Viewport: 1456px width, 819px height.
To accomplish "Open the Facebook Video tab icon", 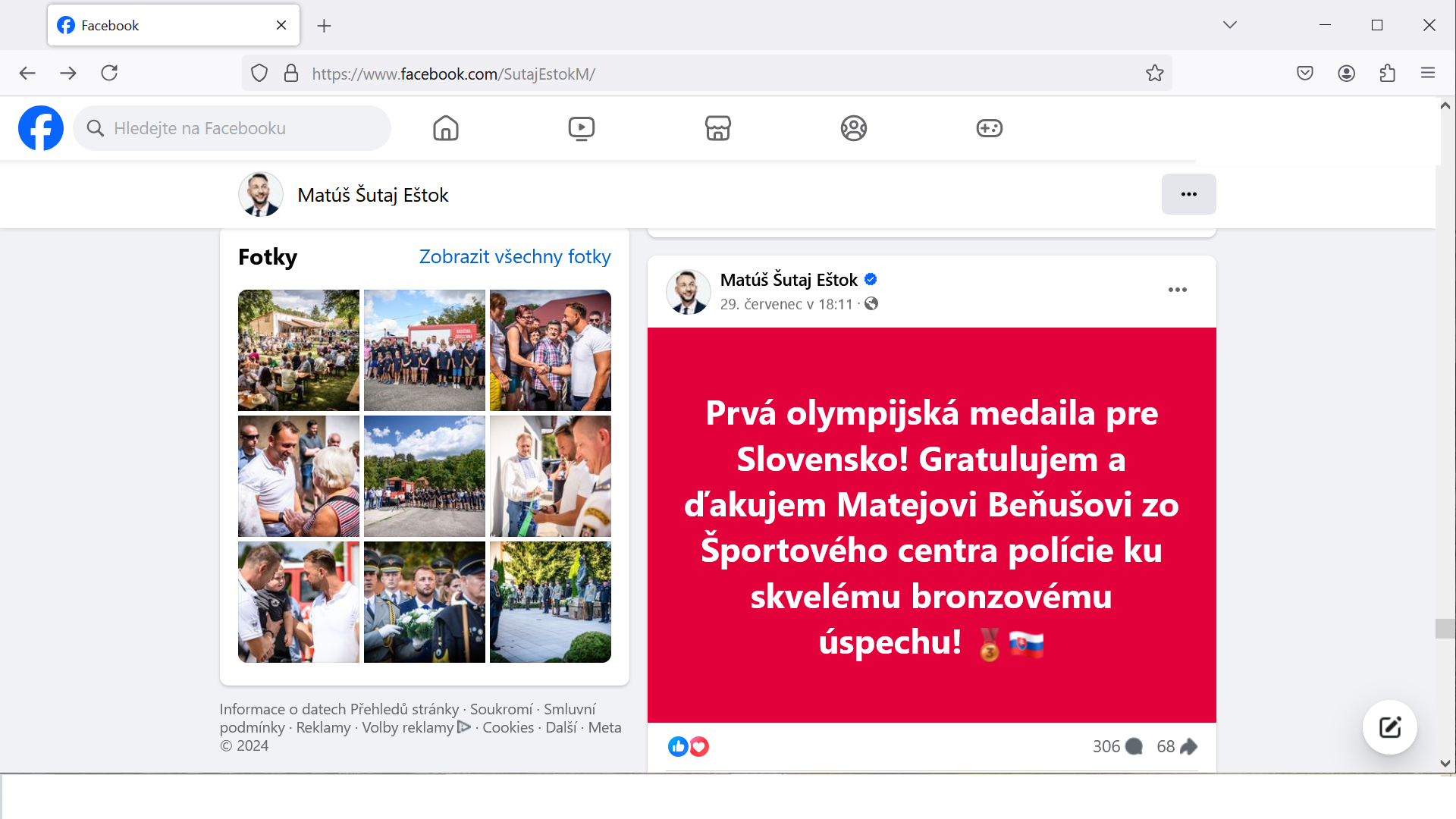I will tap(582, 128).
